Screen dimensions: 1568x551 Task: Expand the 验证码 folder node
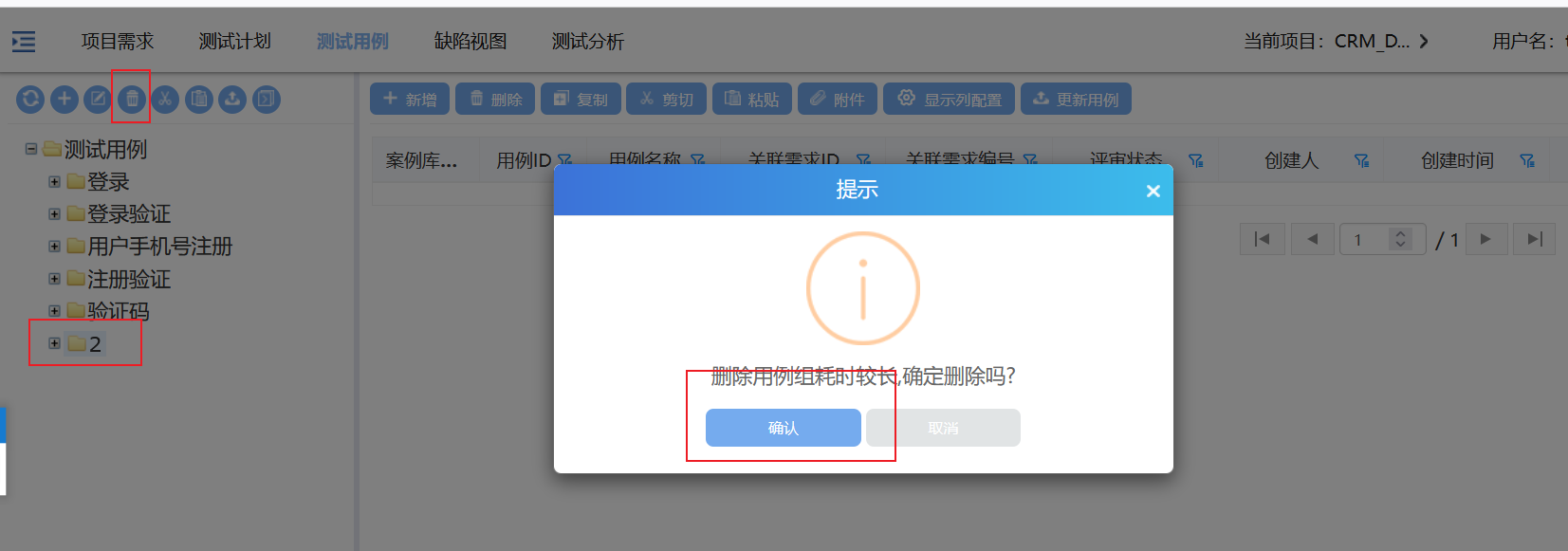(54, 310)
